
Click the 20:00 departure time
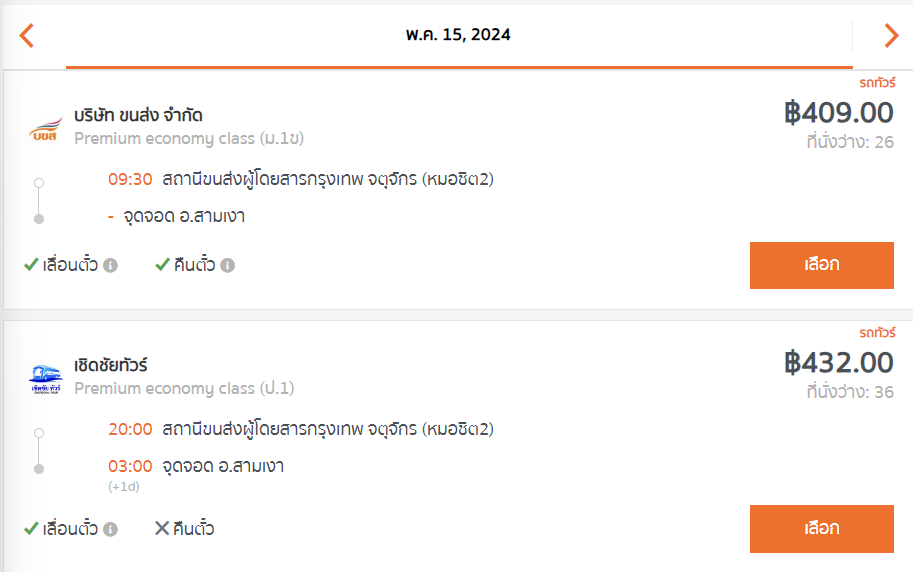[x=130, y=429]
